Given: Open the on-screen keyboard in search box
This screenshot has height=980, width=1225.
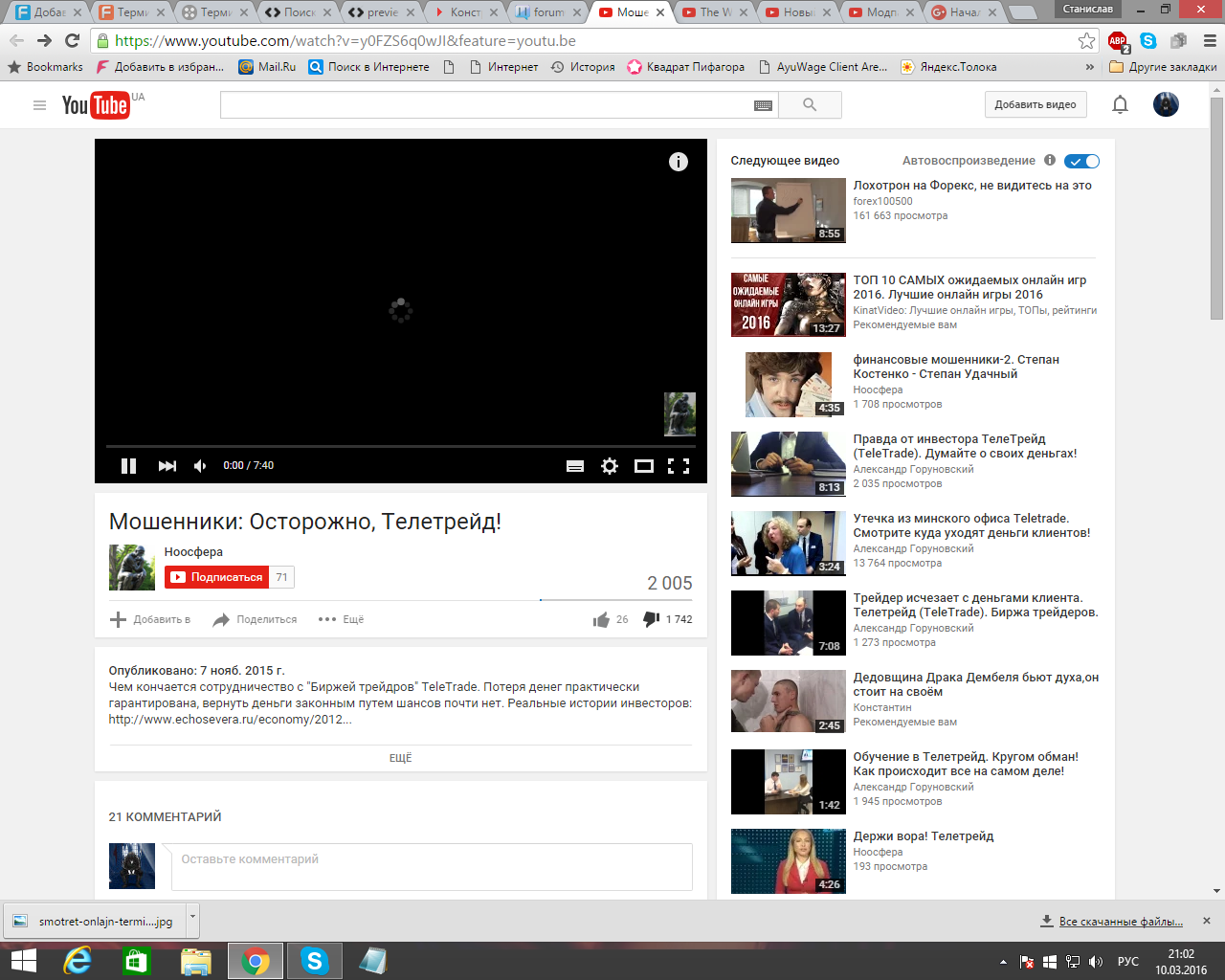Looking at the screenshot, I should pos(763,105).
